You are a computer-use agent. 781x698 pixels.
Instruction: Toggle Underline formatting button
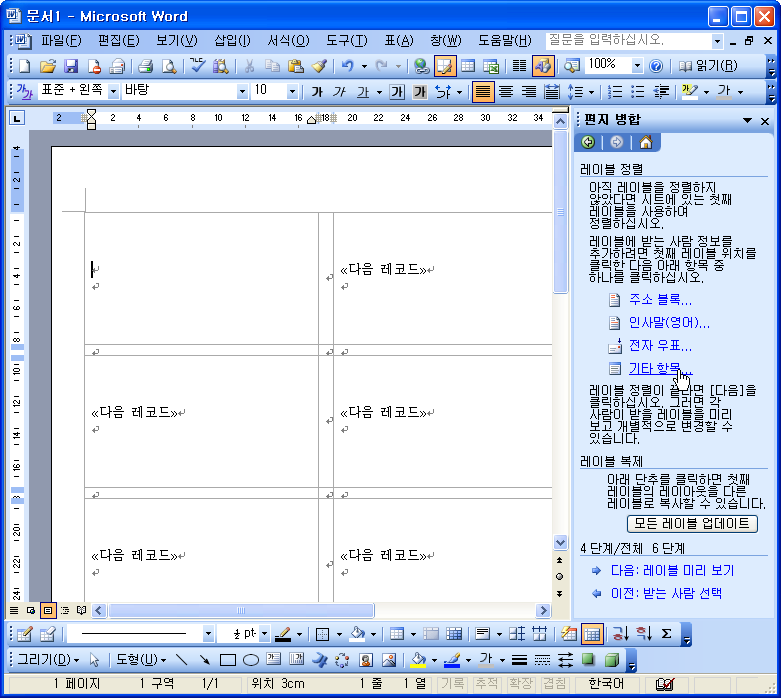point(363,92)
